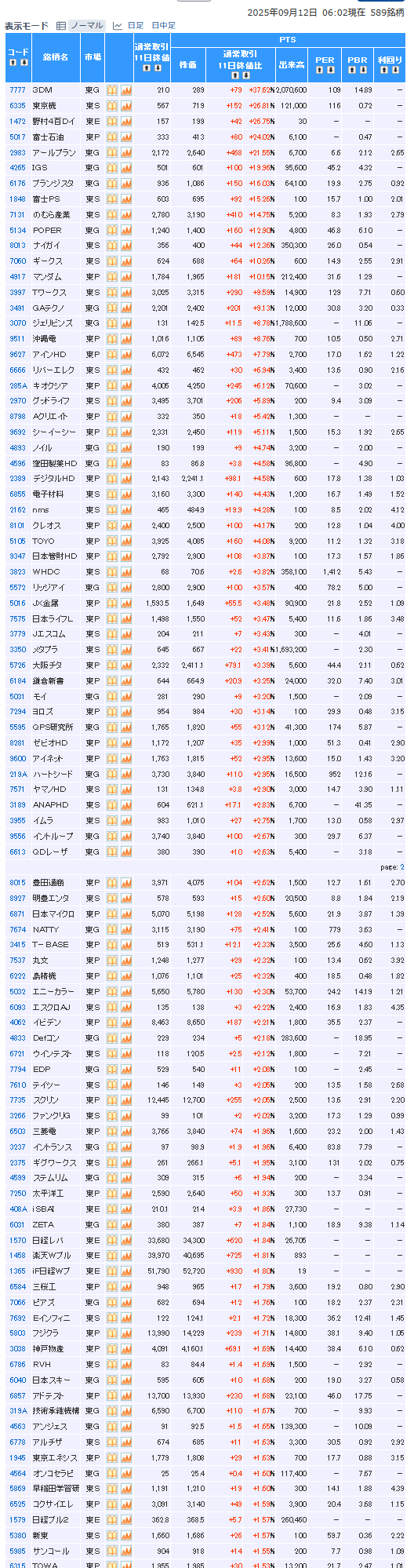Open stock code 285A link
This screenshot has width=414, height=1568.
tap(17, 385)
